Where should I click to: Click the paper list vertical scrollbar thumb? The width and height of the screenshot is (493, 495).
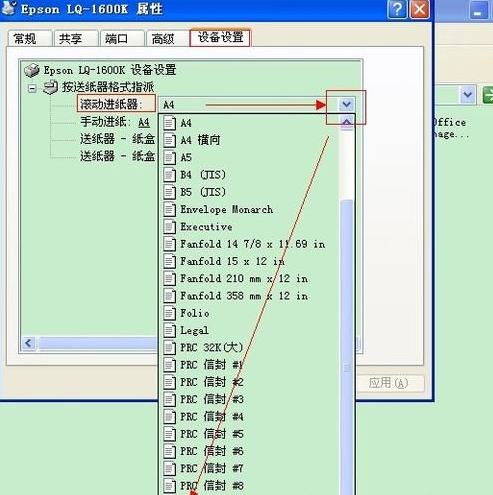coord(347,347)
